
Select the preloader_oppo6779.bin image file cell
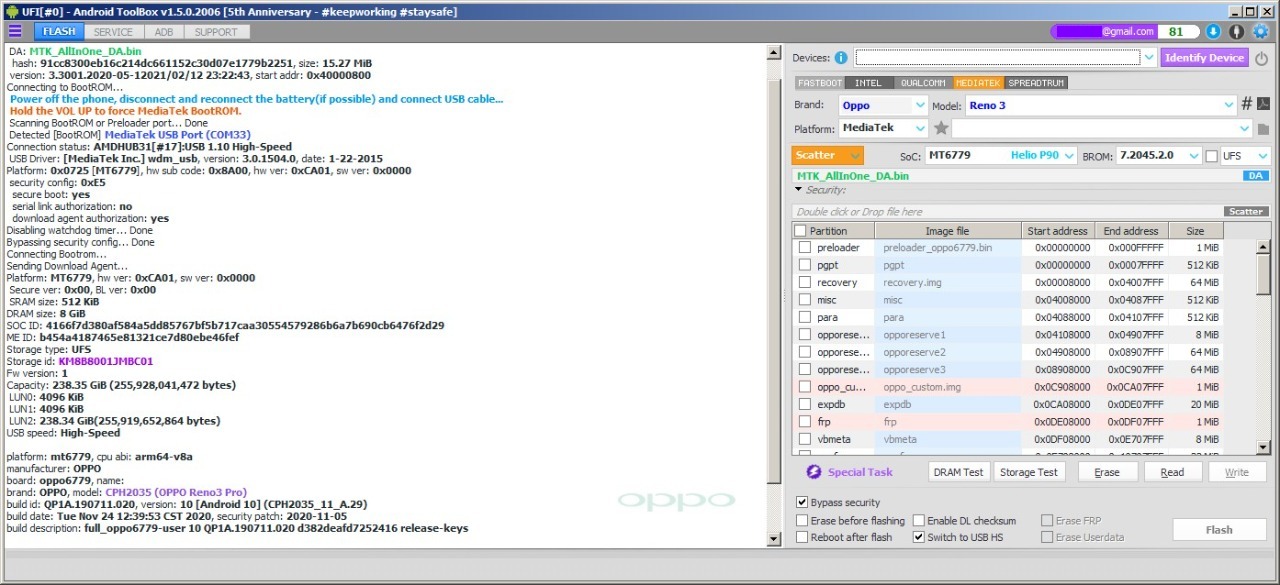click(948, 248)
